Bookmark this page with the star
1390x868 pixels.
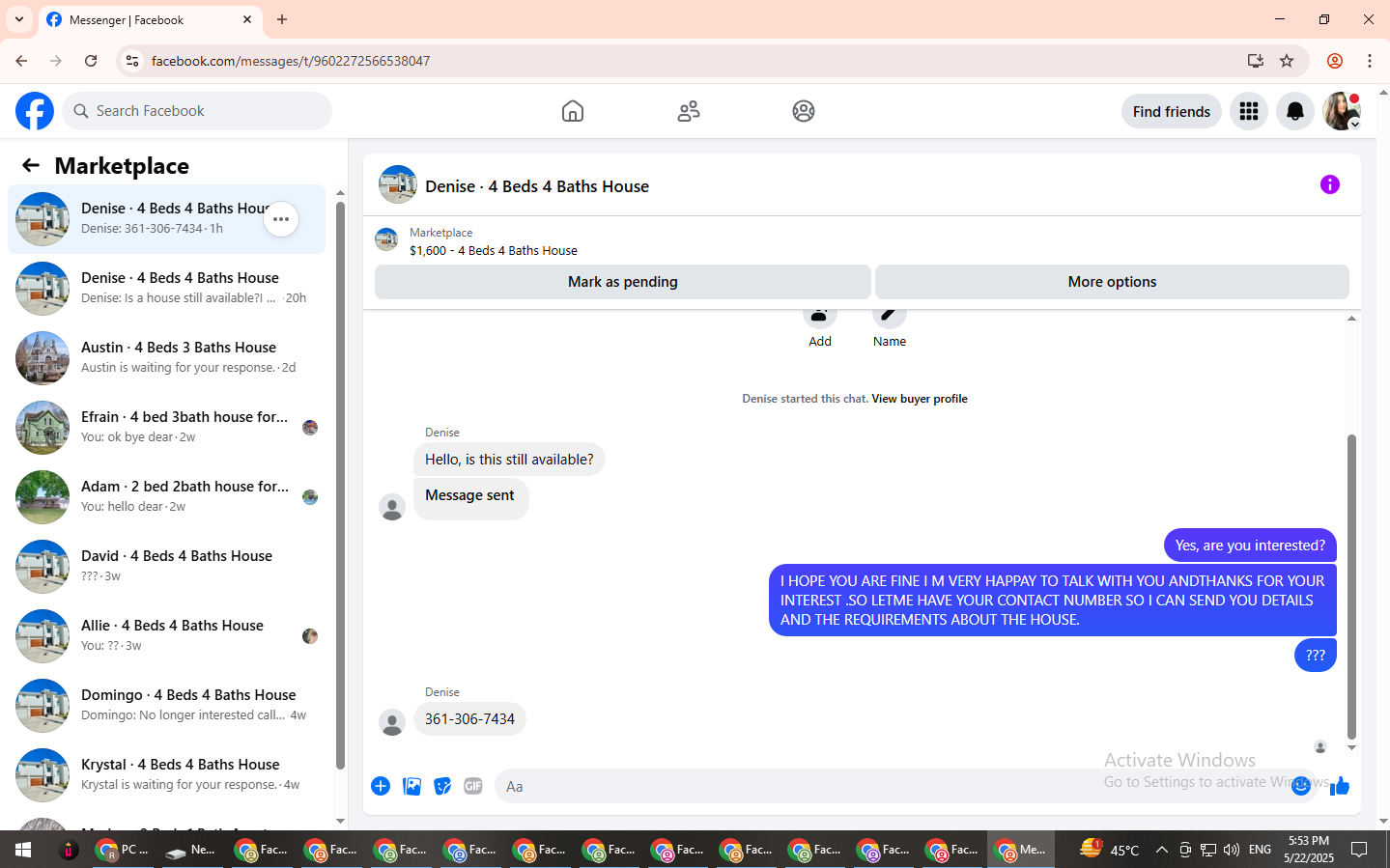pos(1287,61)
